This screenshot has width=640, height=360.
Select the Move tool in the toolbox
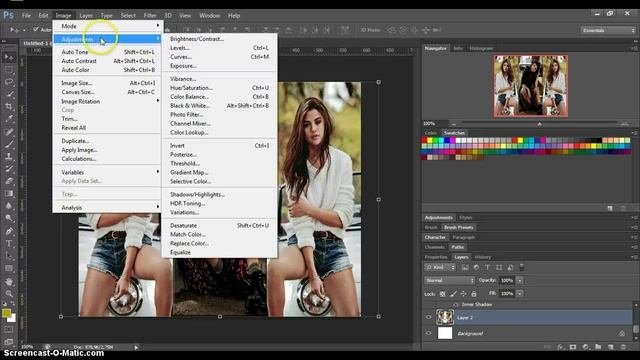9,58
